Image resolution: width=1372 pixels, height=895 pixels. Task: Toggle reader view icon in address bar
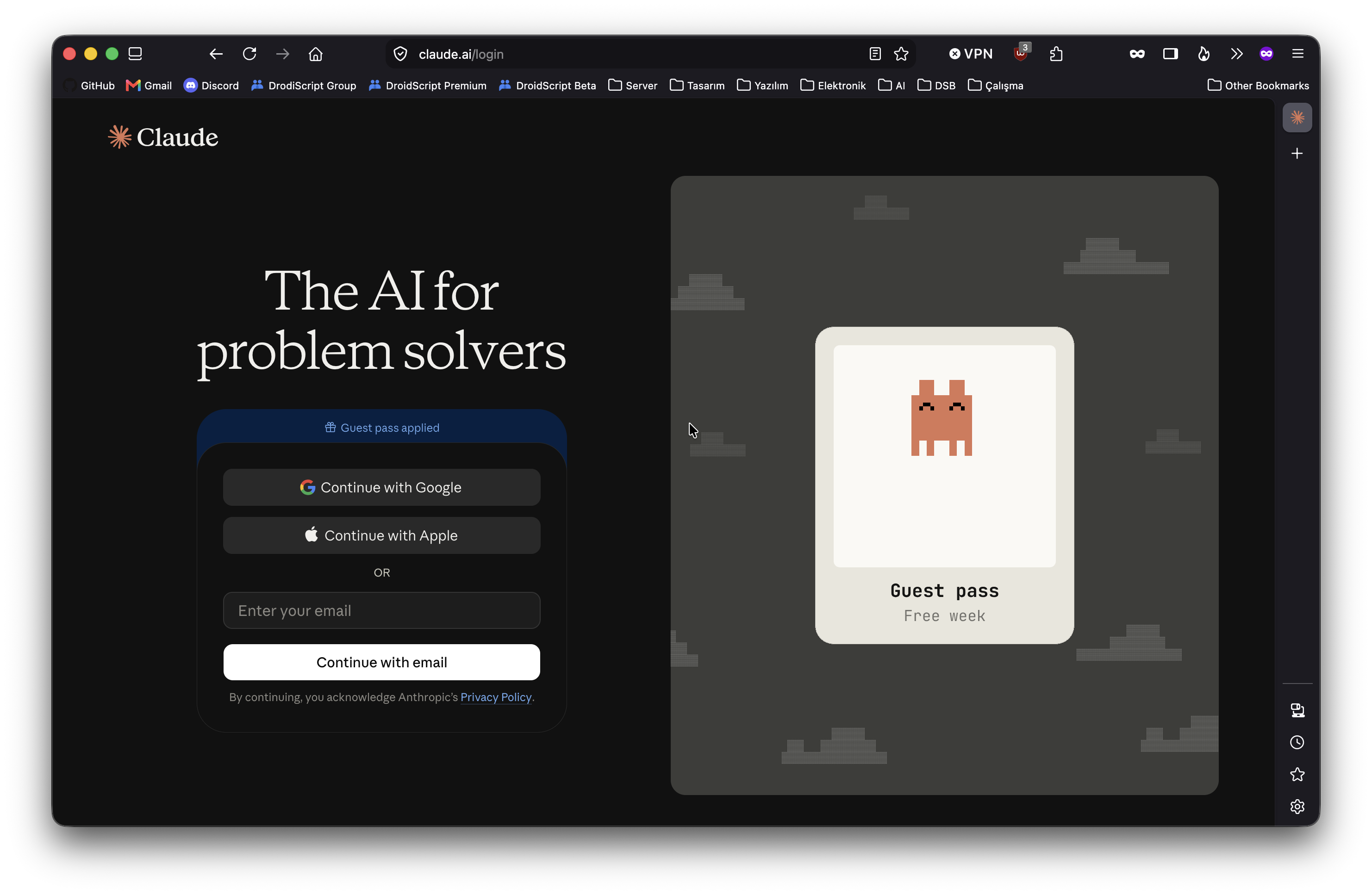pyautogui.click(x=875, y=54)
